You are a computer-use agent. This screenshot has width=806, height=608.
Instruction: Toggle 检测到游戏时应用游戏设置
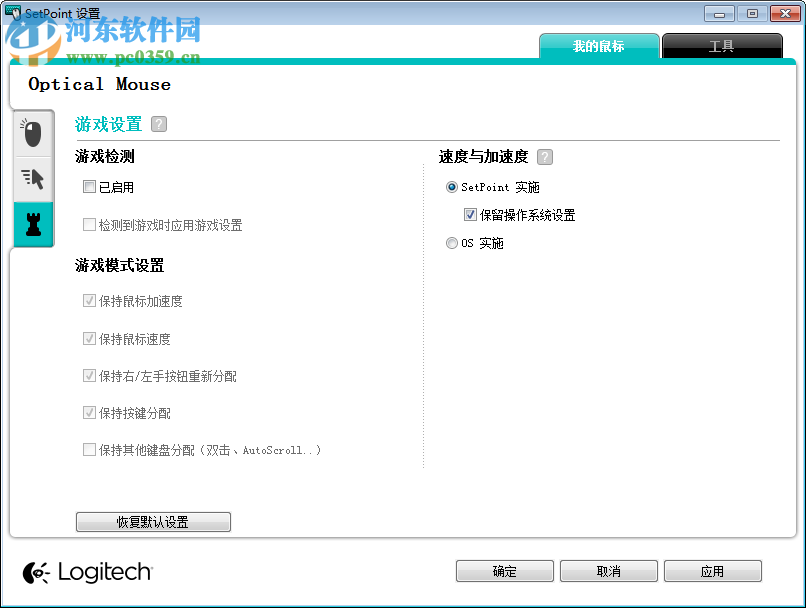[89, 224]
